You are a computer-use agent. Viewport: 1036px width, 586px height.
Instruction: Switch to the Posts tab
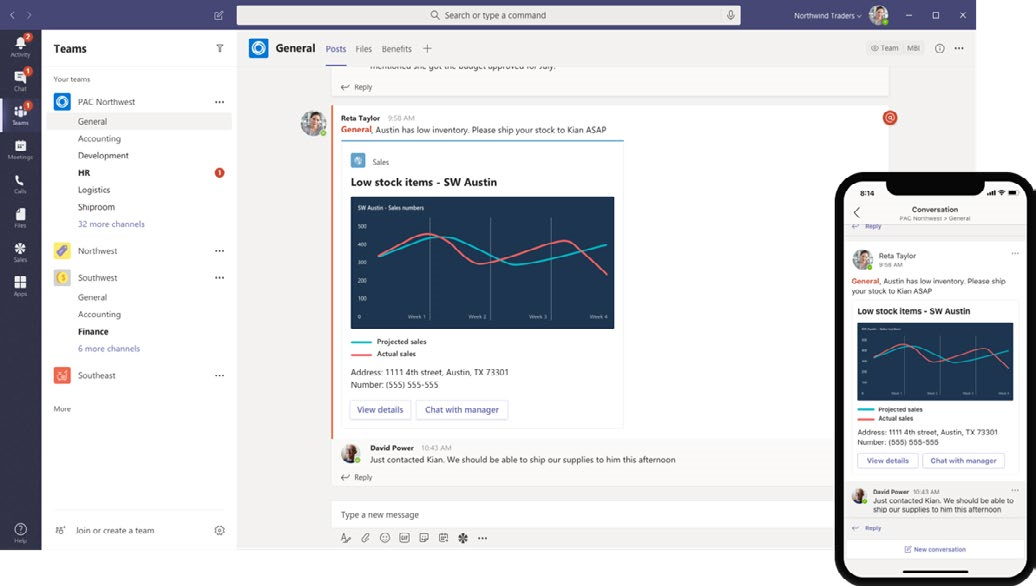(336, 49)
